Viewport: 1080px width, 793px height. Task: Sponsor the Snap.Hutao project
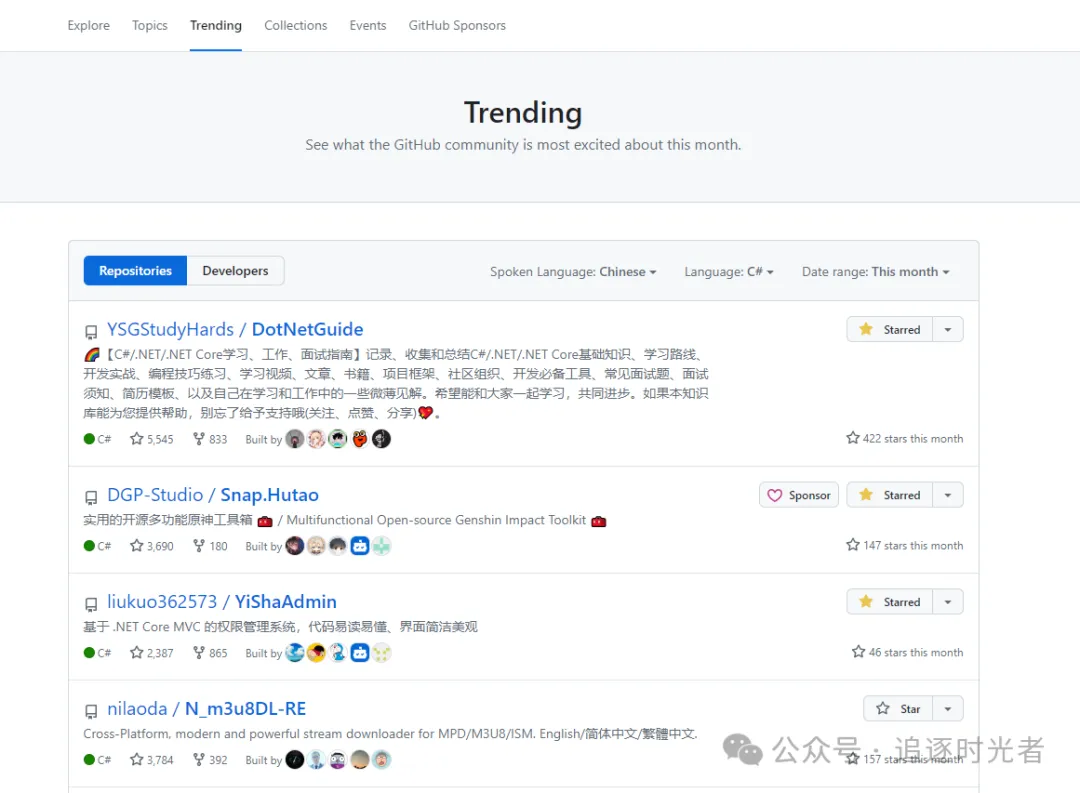coord(799,495)
